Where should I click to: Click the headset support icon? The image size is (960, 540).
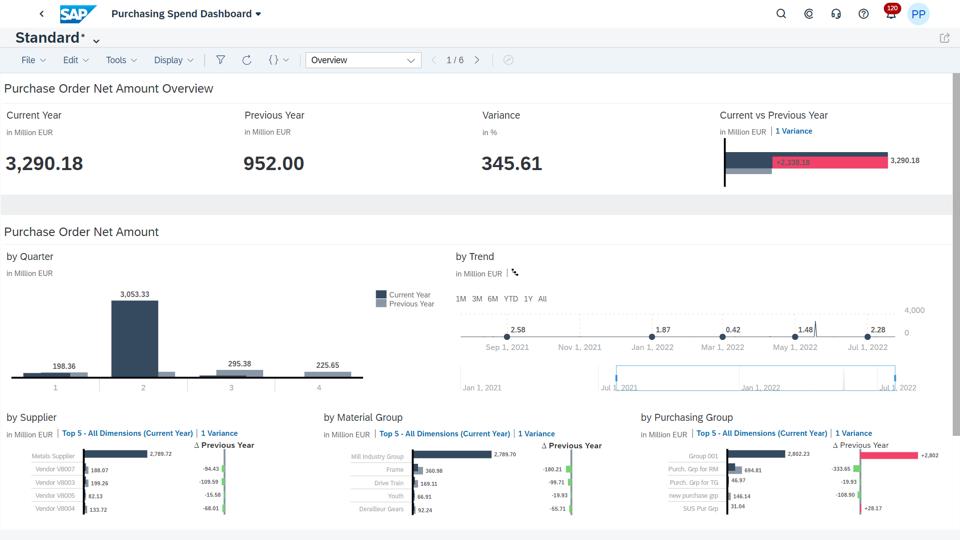836,13
